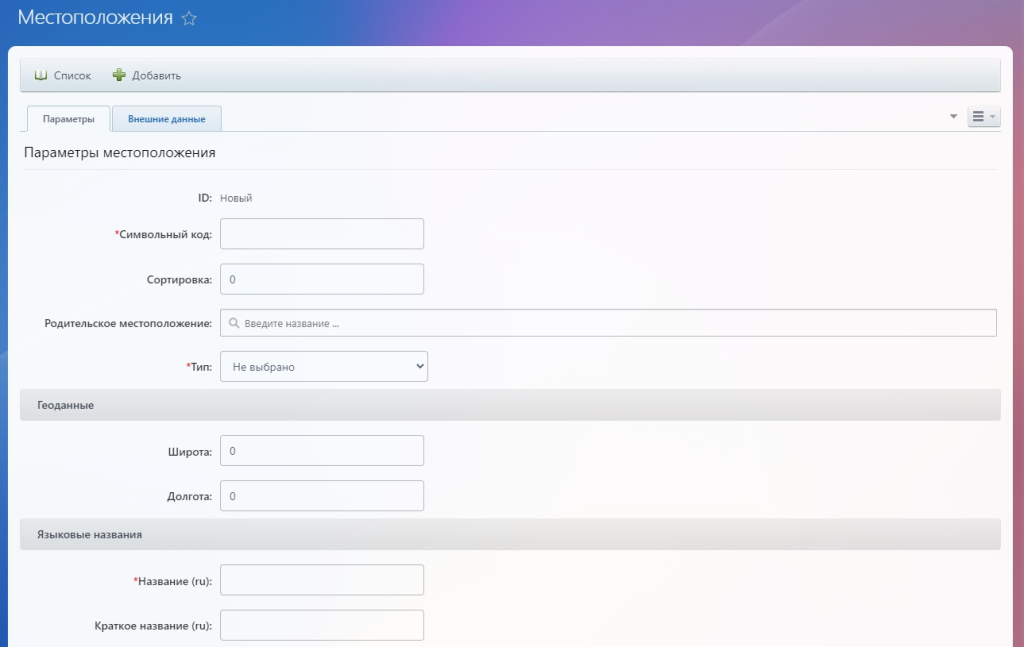This screenshot has width=1024, height=647.
Task: Switch to the Параметры tab
Action: (68, 119)
